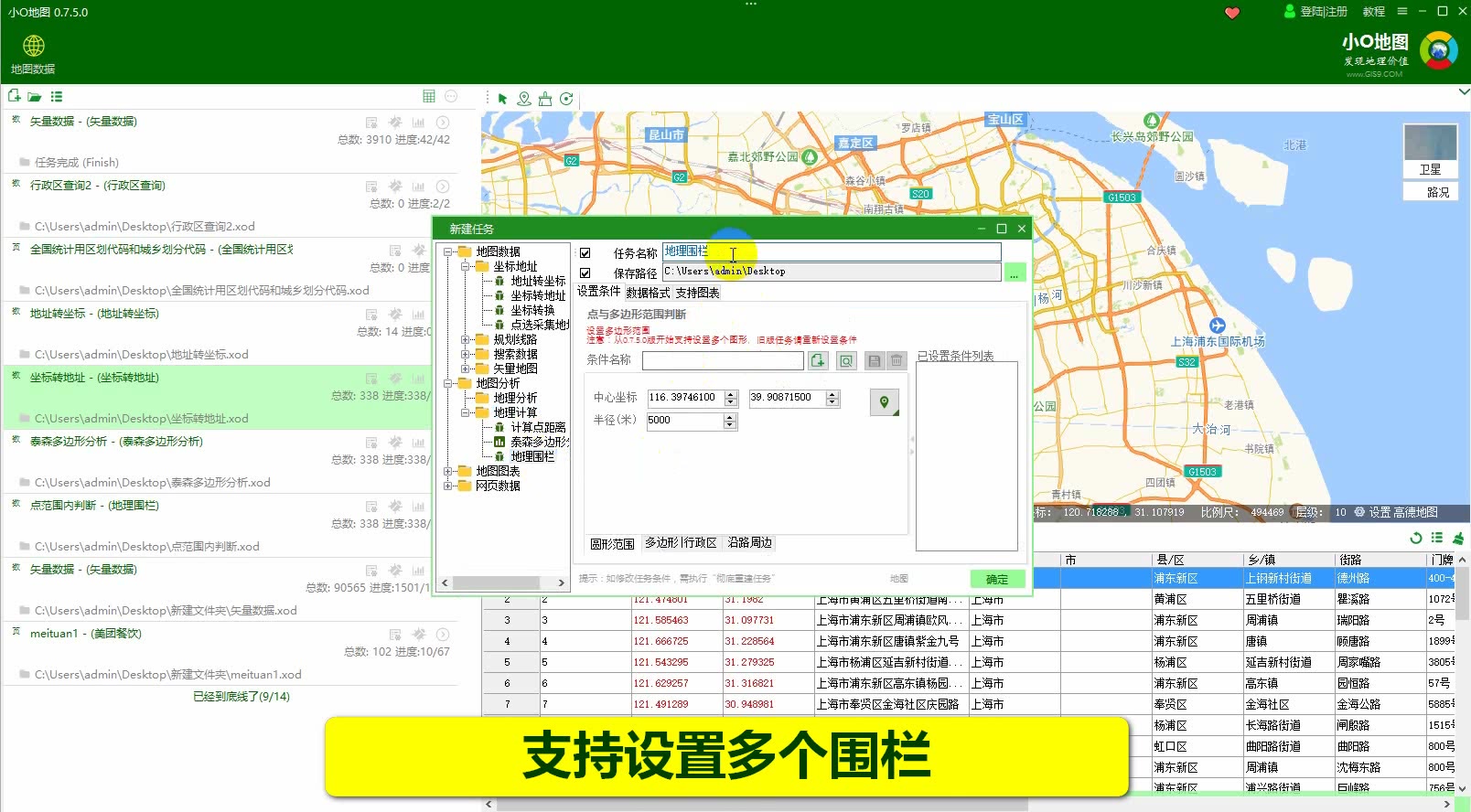The image size is (1471, 812).
Task: Click the add-condition file icon in dialog
Action: pos(818,361)
